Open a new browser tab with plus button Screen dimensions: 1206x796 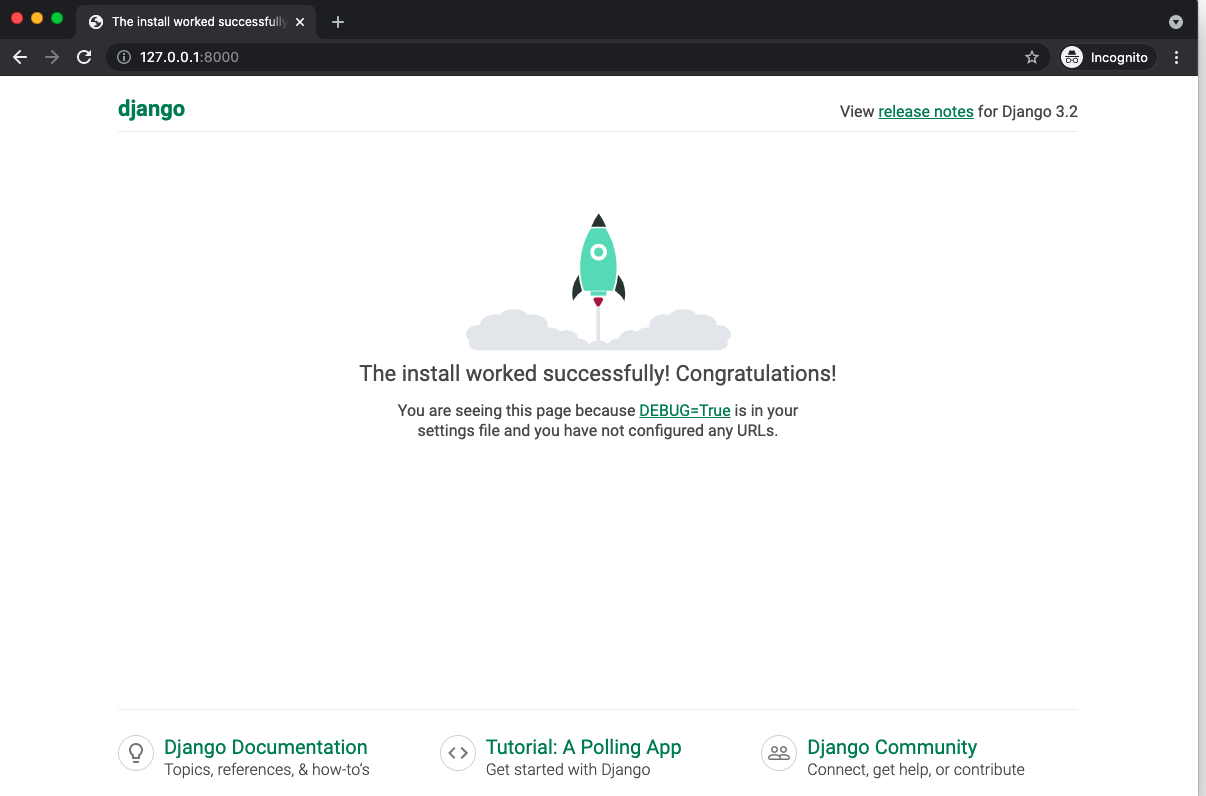coord(337,21)
